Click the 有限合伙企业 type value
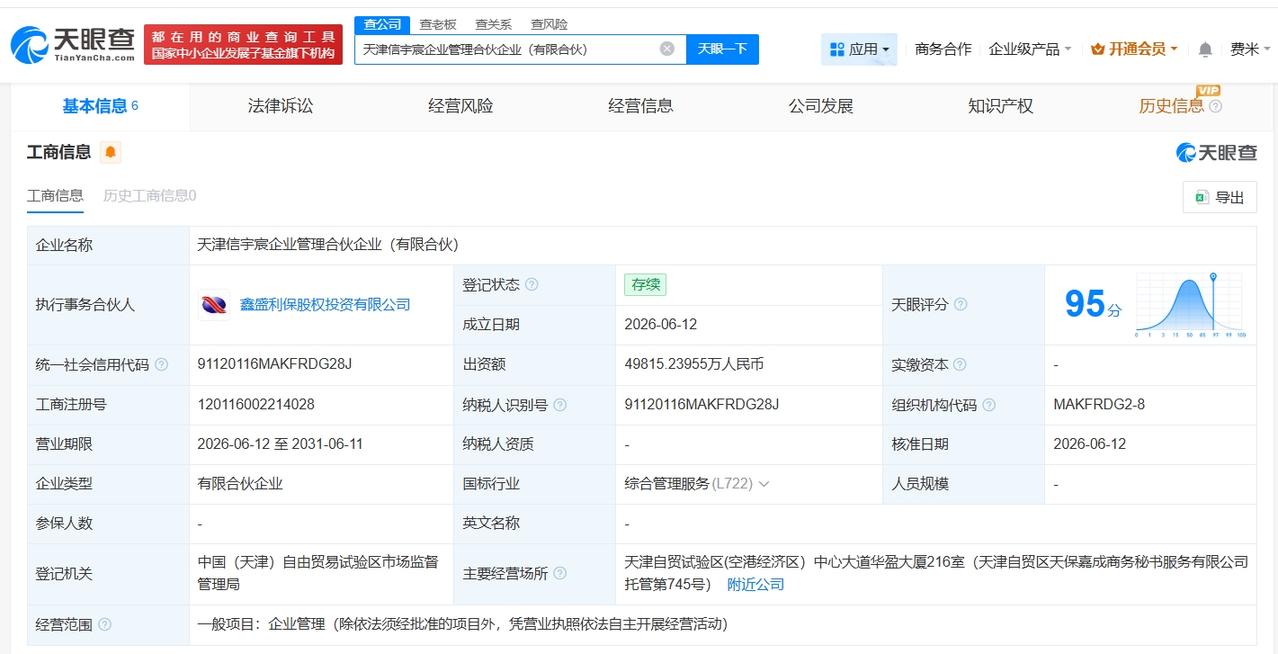 [x=240, y=484]
